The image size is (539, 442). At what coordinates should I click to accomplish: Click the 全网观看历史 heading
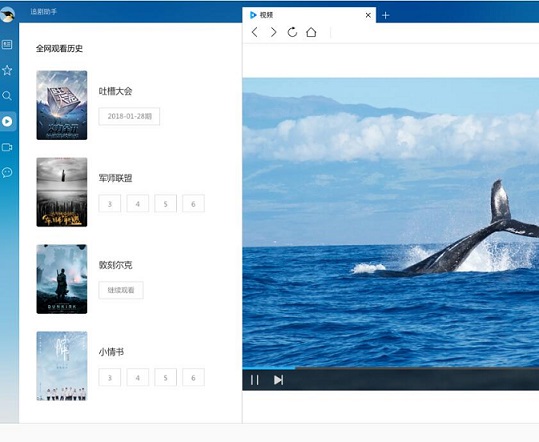click(x=59, y=48)
